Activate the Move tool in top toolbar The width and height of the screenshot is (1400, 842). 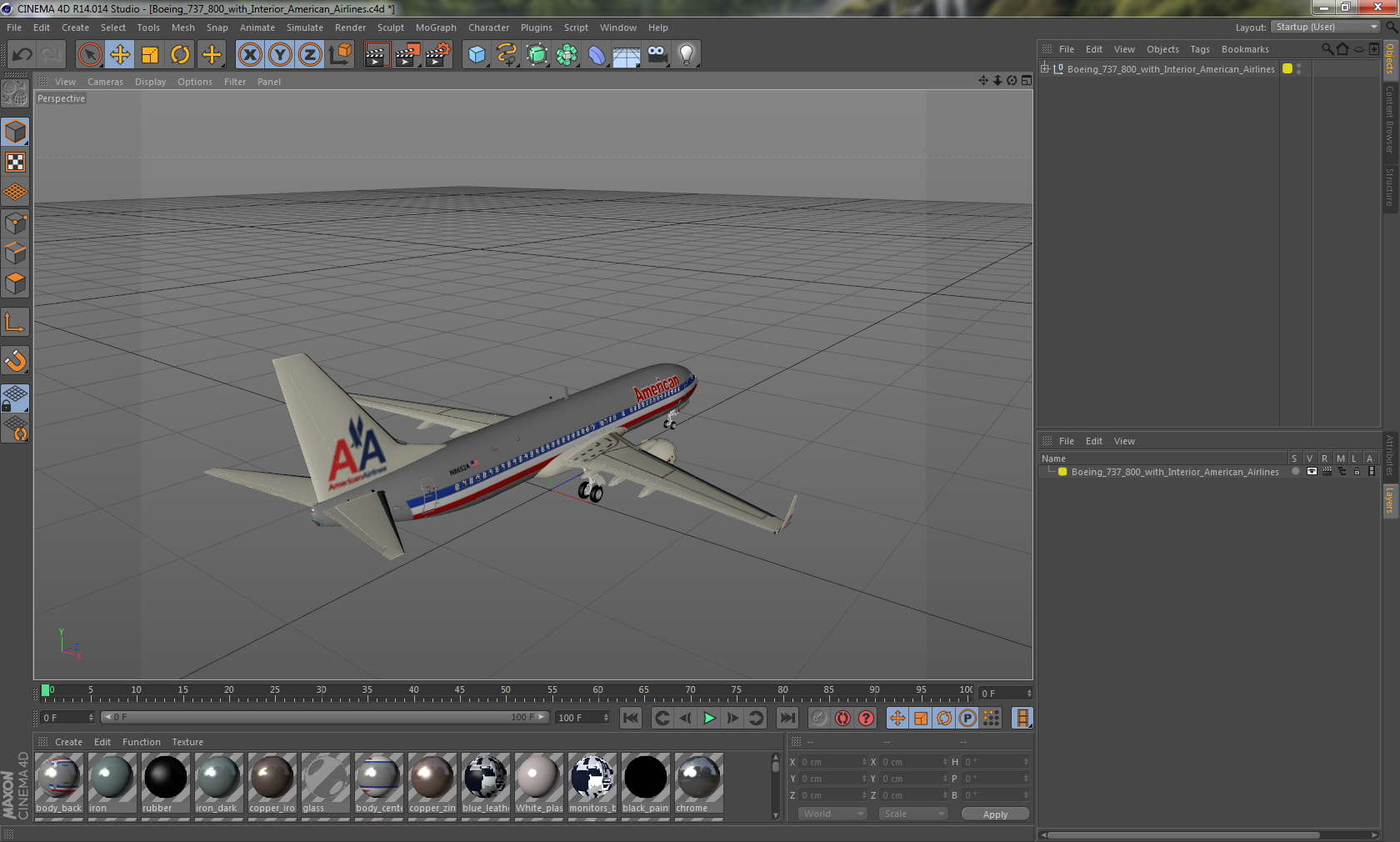coord(120,55)
